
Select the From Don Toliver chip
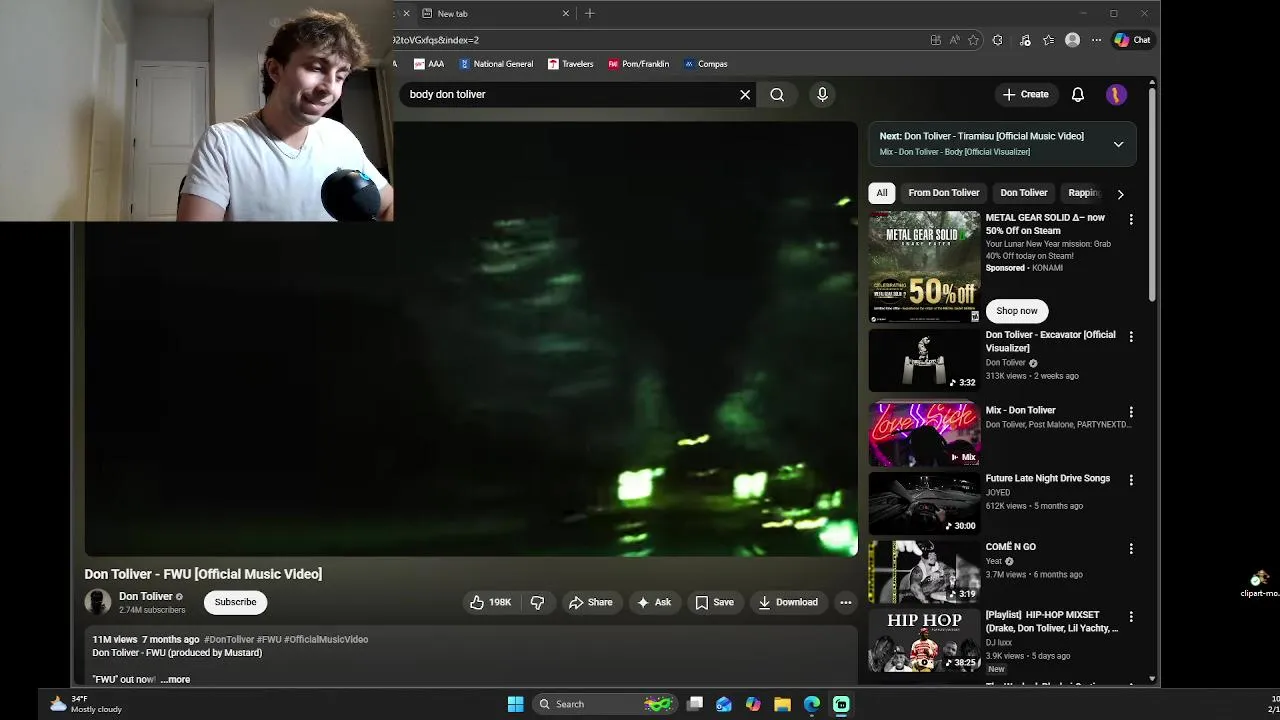tap(944, 193)
